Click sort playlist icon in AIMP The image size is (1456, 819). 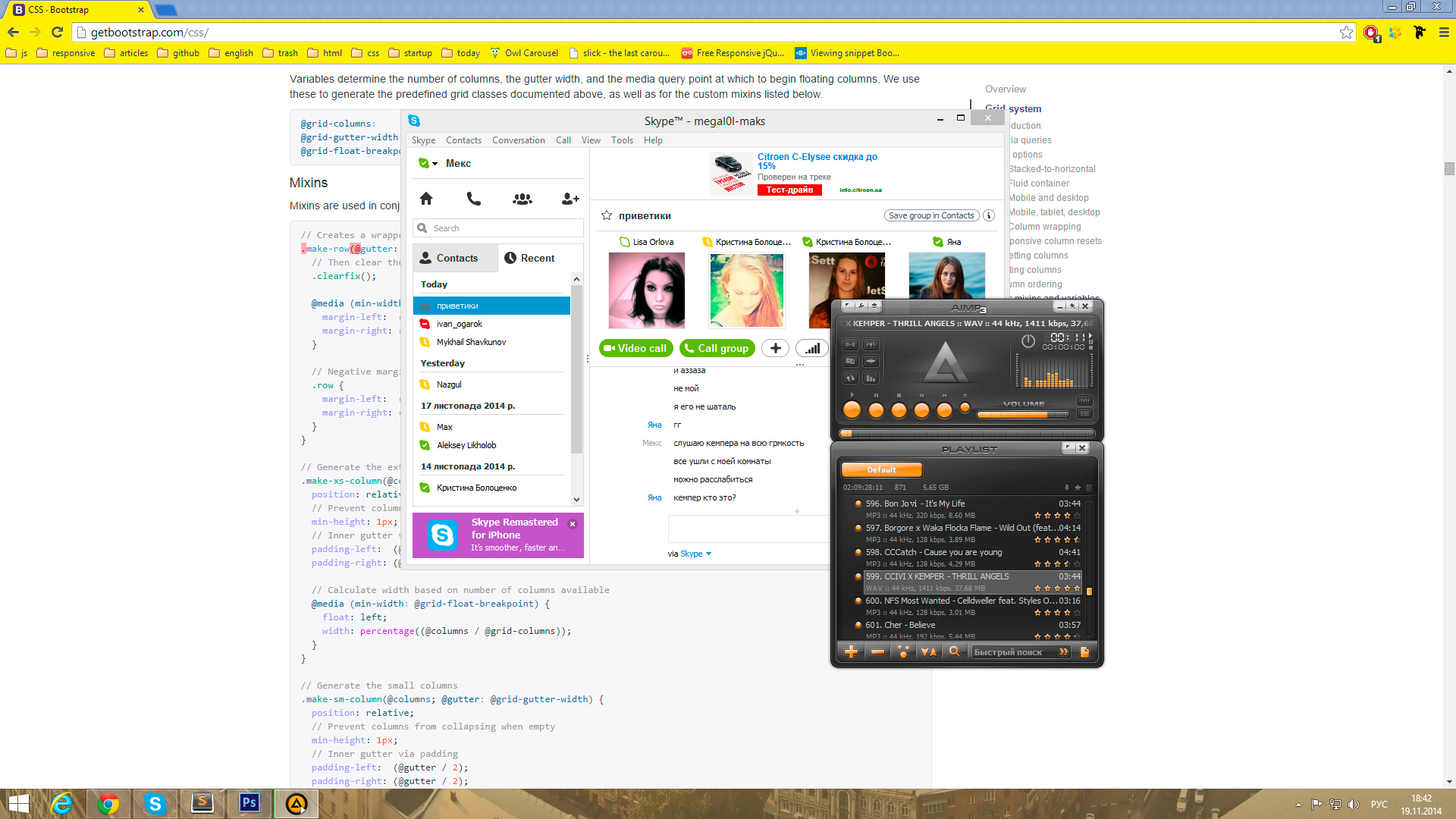click(928, 652)
